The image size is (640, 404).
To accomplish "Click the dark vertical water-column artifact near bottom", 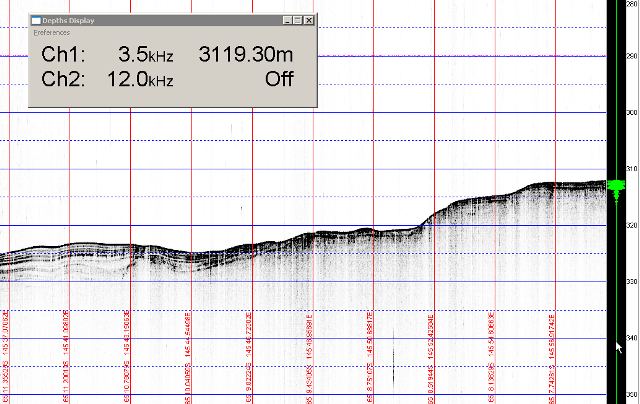I will (394, 367).
